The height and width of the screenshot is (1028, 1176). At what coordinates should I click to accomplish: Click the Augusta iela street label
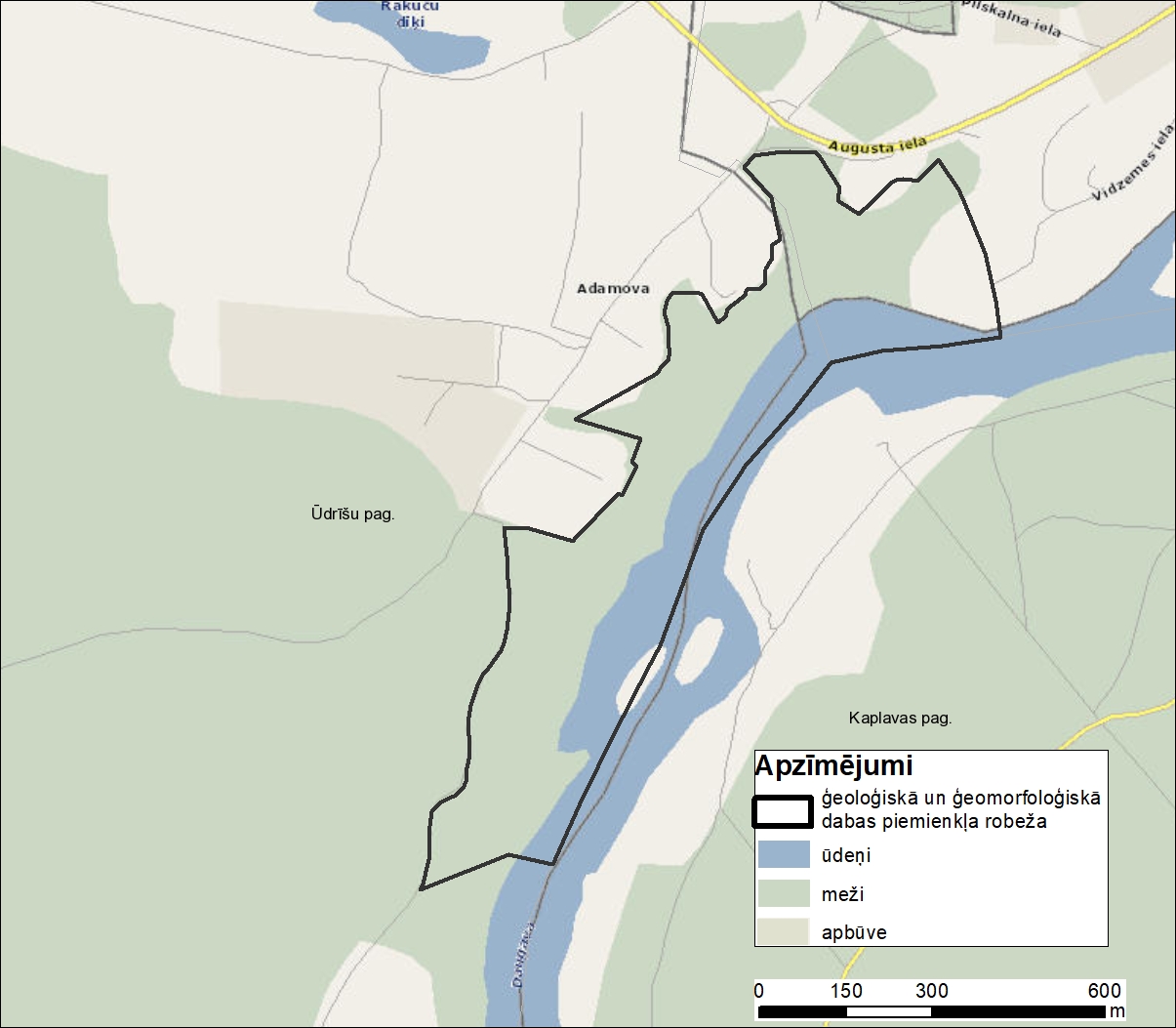[877, 146]
